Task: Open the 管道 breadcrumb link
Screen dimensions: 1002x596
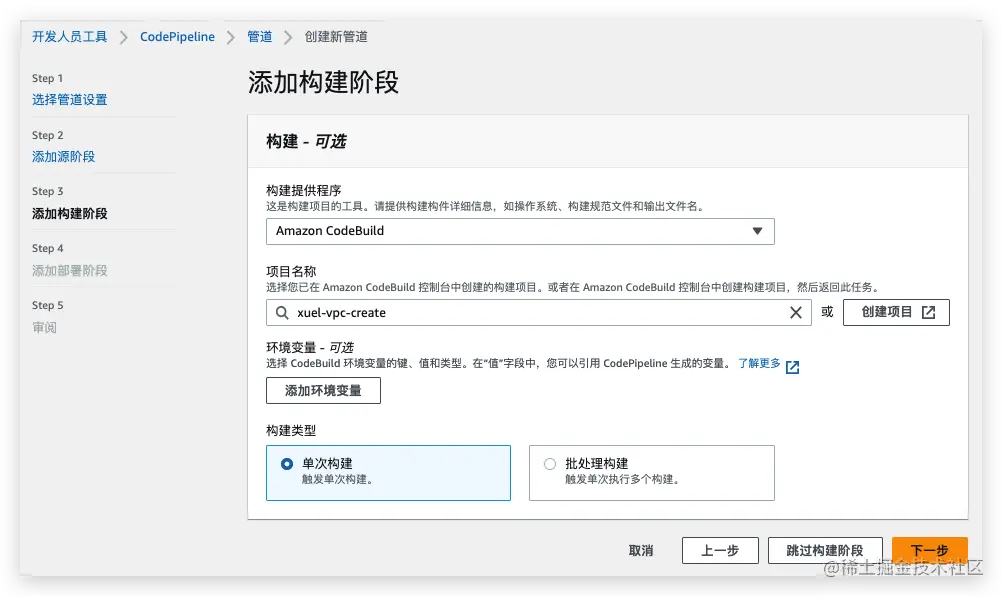Action: click(259, 36)
